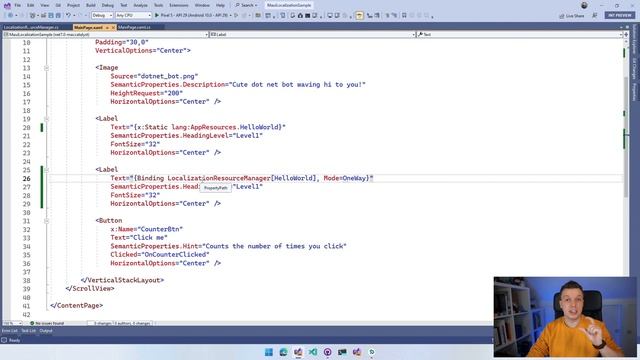Open the Analyze menu
Screen dimensions: 640x360
(x=140, y=5)
